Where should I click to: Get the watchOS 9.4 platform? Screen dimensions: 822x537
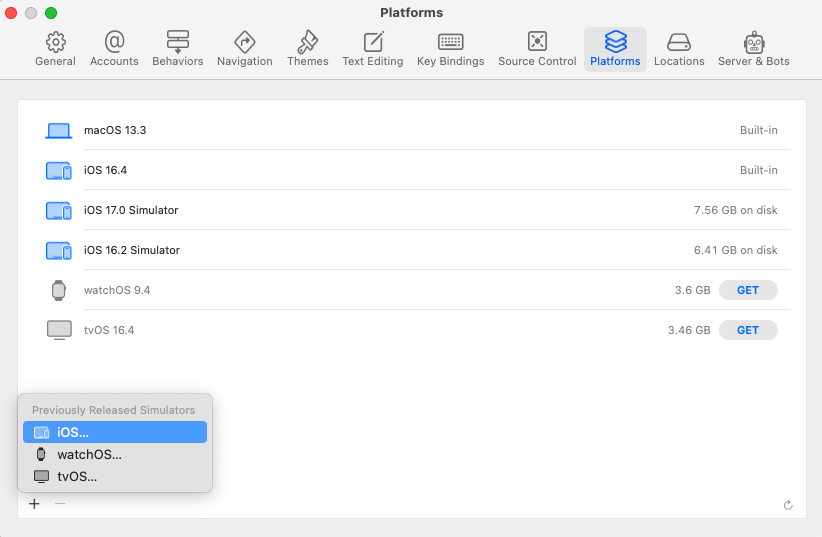(748, 290)
